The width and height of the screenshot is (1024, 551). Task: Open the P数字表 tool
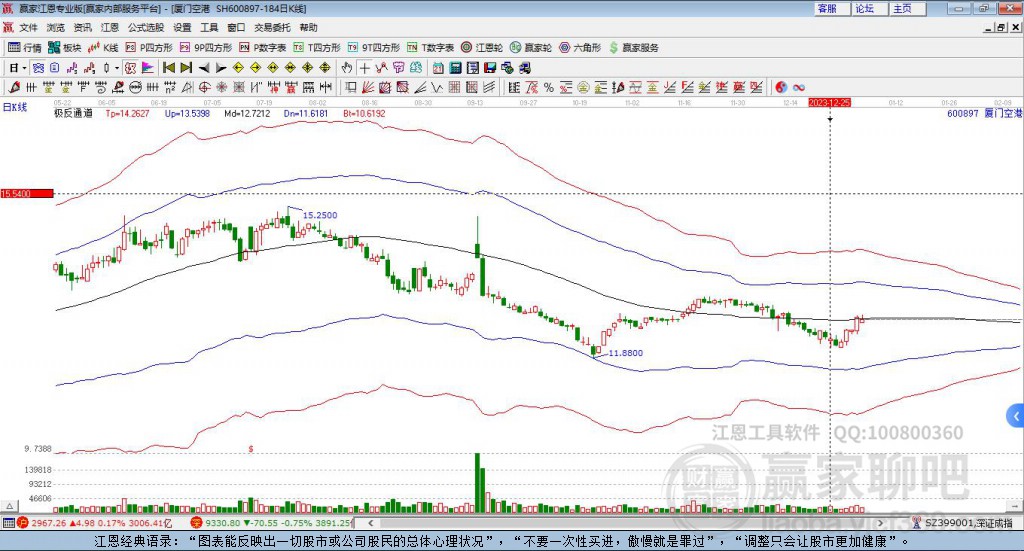coord(263,48)
